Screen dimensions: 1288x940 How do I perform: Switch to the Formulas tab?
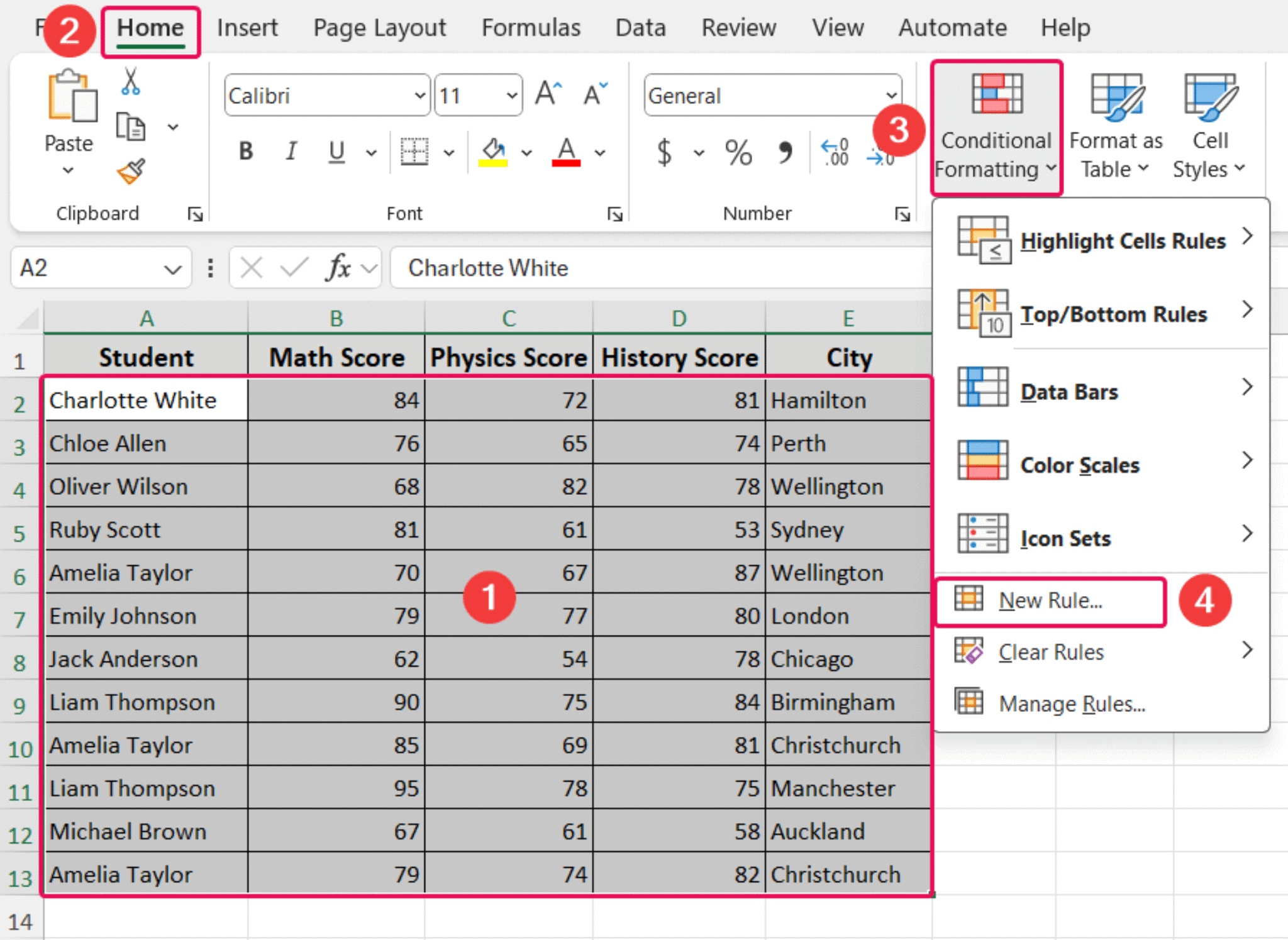click(530, 28)
